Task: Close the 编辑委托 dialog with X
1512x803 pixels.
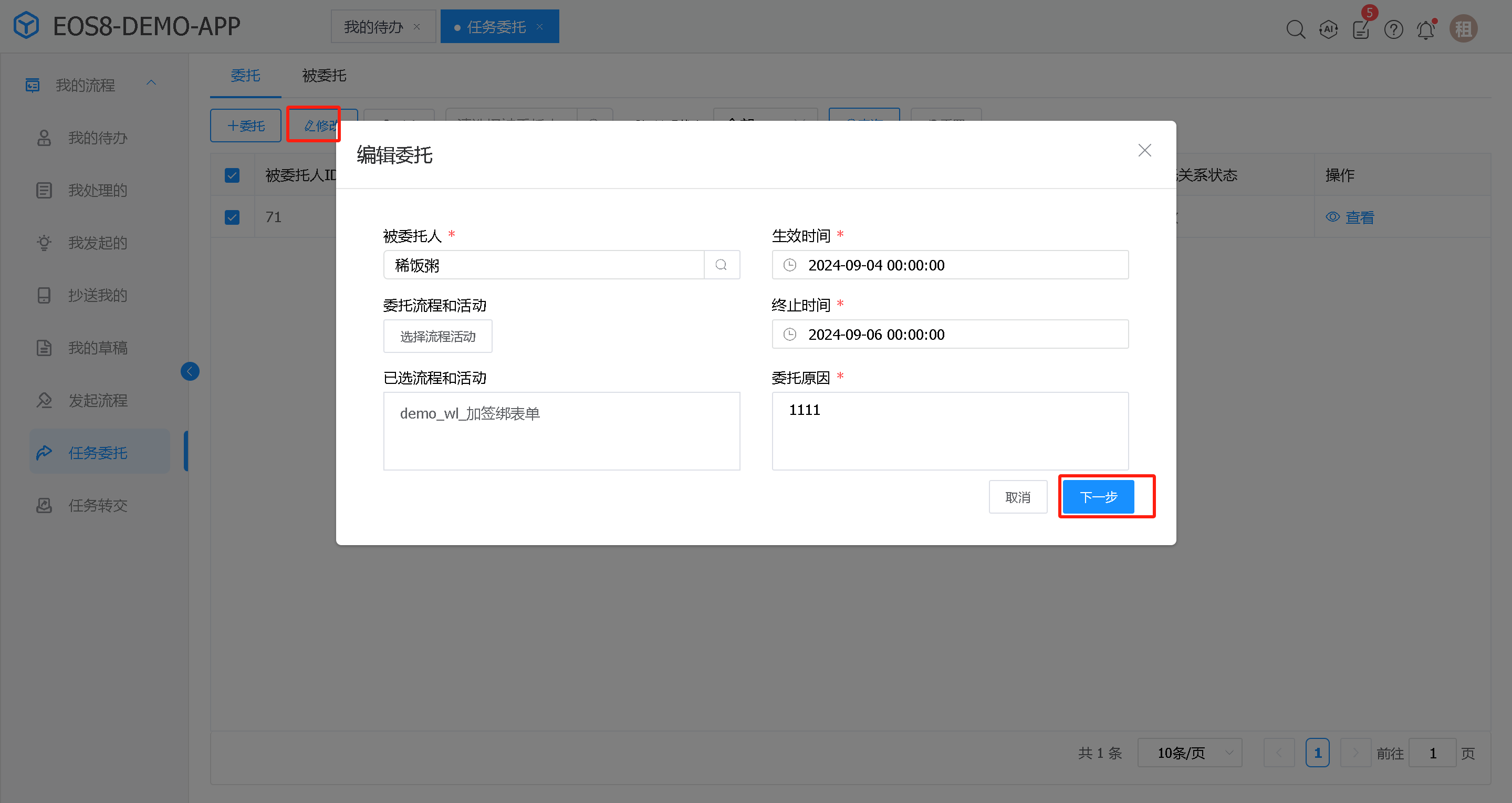Action: pyautogui.click(x=1144, y=150)
